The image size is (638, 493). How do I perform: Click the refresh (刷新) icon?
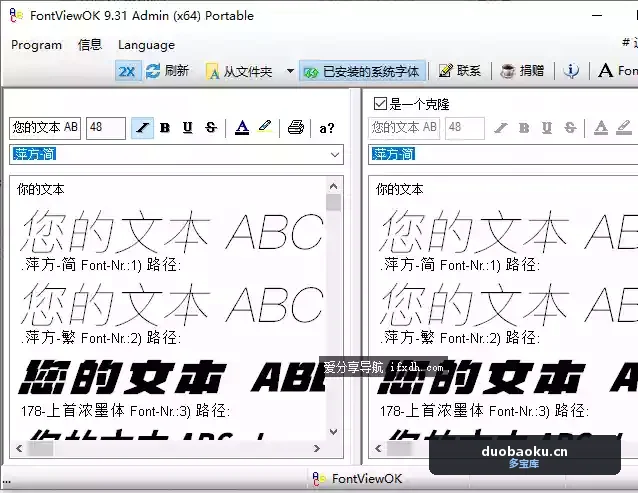[153, 71]
